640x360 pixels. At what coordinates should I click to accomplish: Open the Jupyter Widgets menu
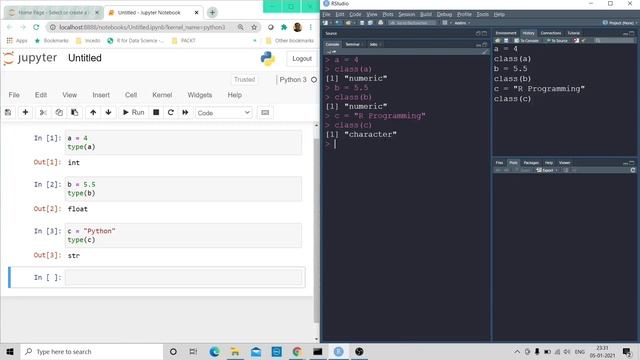click(200, 95)
